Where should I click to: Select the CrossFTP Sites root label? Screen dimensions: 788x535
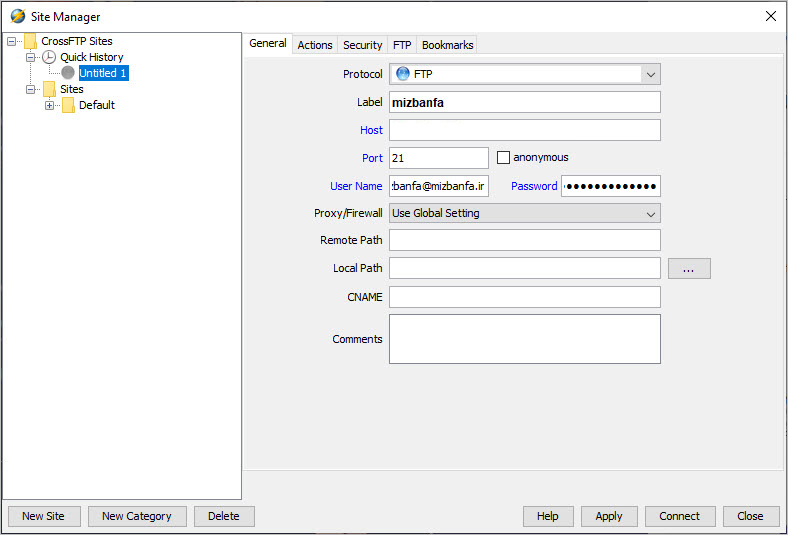77,41
